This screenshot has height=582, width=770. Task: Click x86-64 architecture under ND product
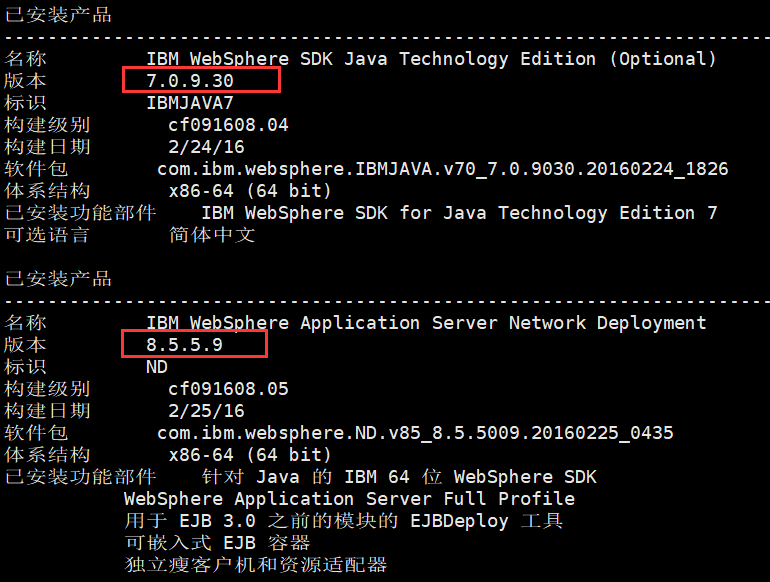[x=249, y=455]
